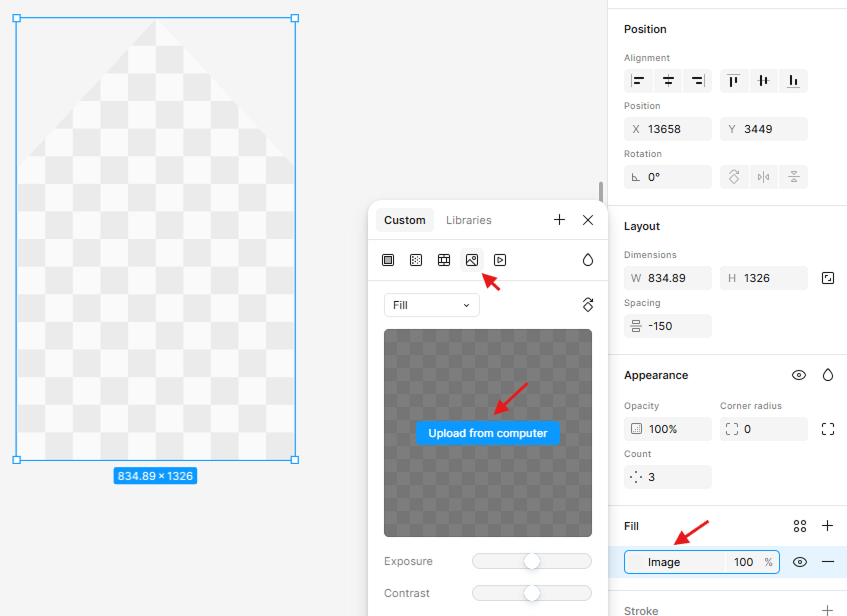Edit the height field 1326
Image resolution: width=847 pixels, height=616 pixels.
(x=763, y=278)
